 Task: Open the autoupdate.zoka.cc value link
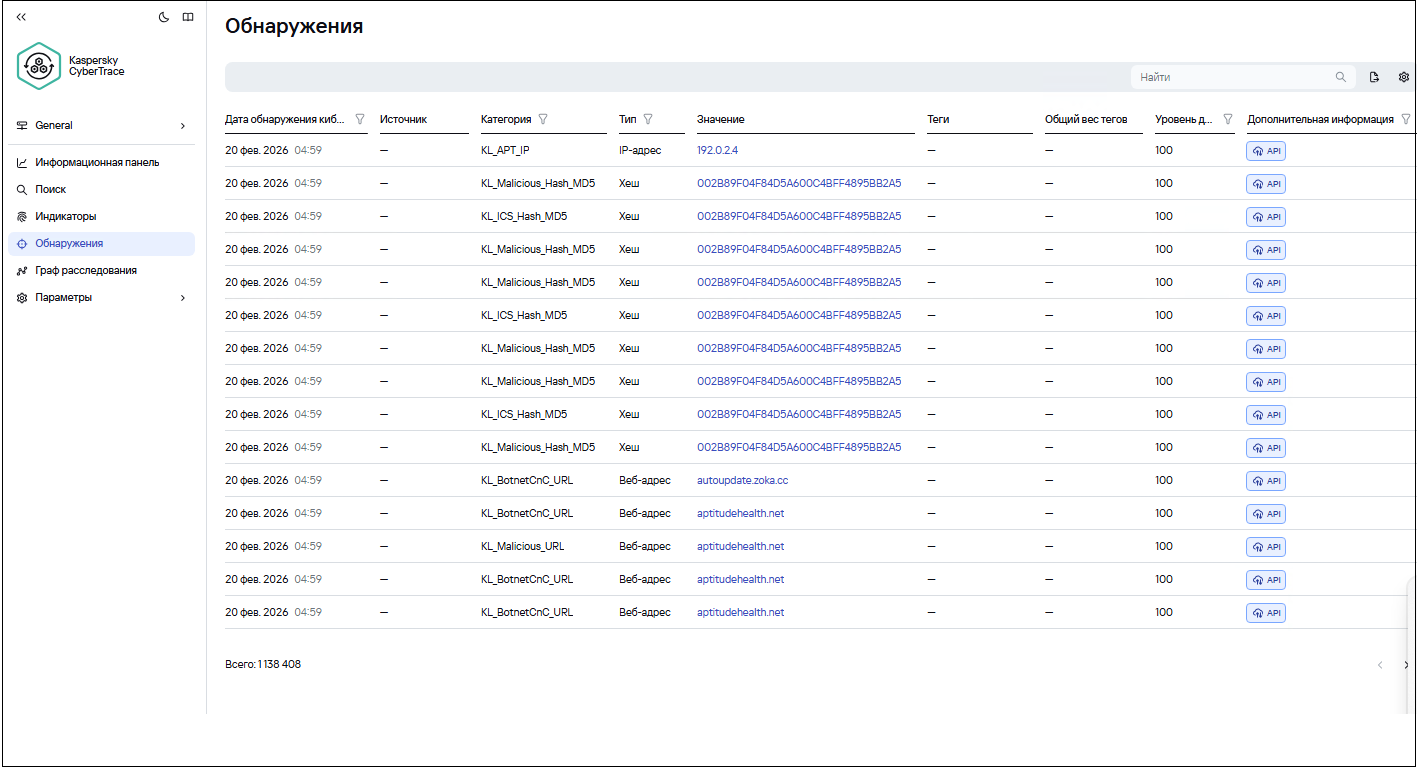click(x=742, y=480)
